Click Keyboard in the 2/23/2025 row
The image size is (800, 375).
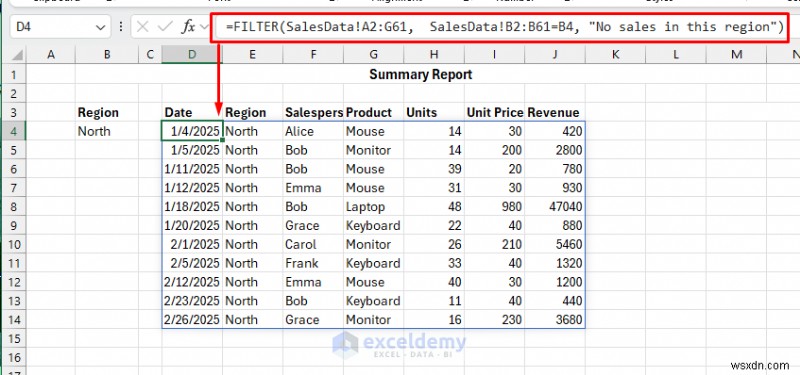tap(373, 301)
